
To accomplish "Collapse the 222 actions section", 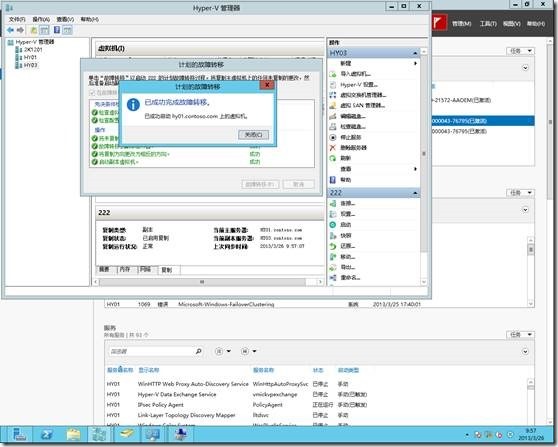I will tap(415, 193).
